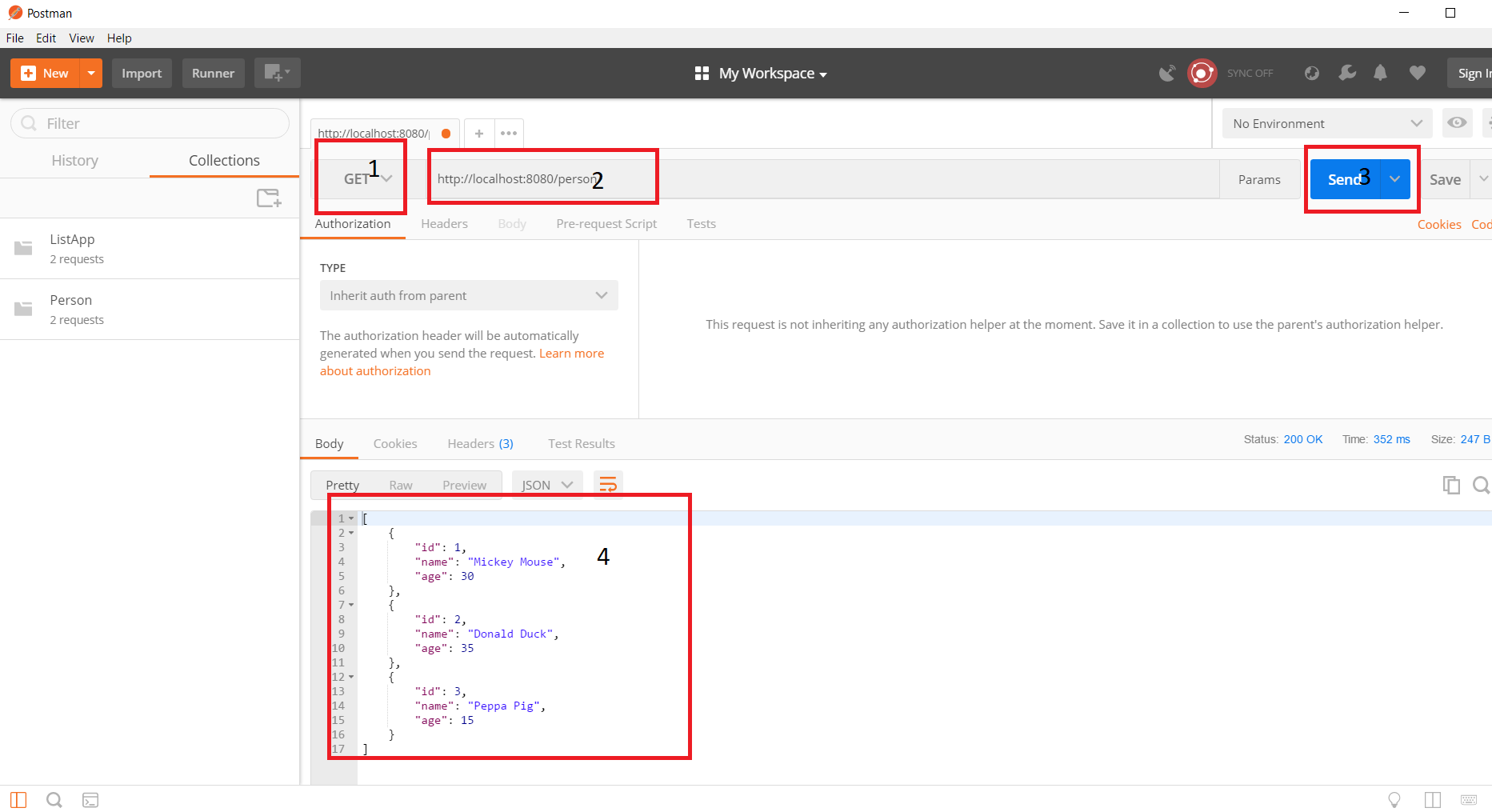Copy response body using the copy icon
Image resolution: width=1492 pixels, height=812 pixels.
pos(1450,485)
